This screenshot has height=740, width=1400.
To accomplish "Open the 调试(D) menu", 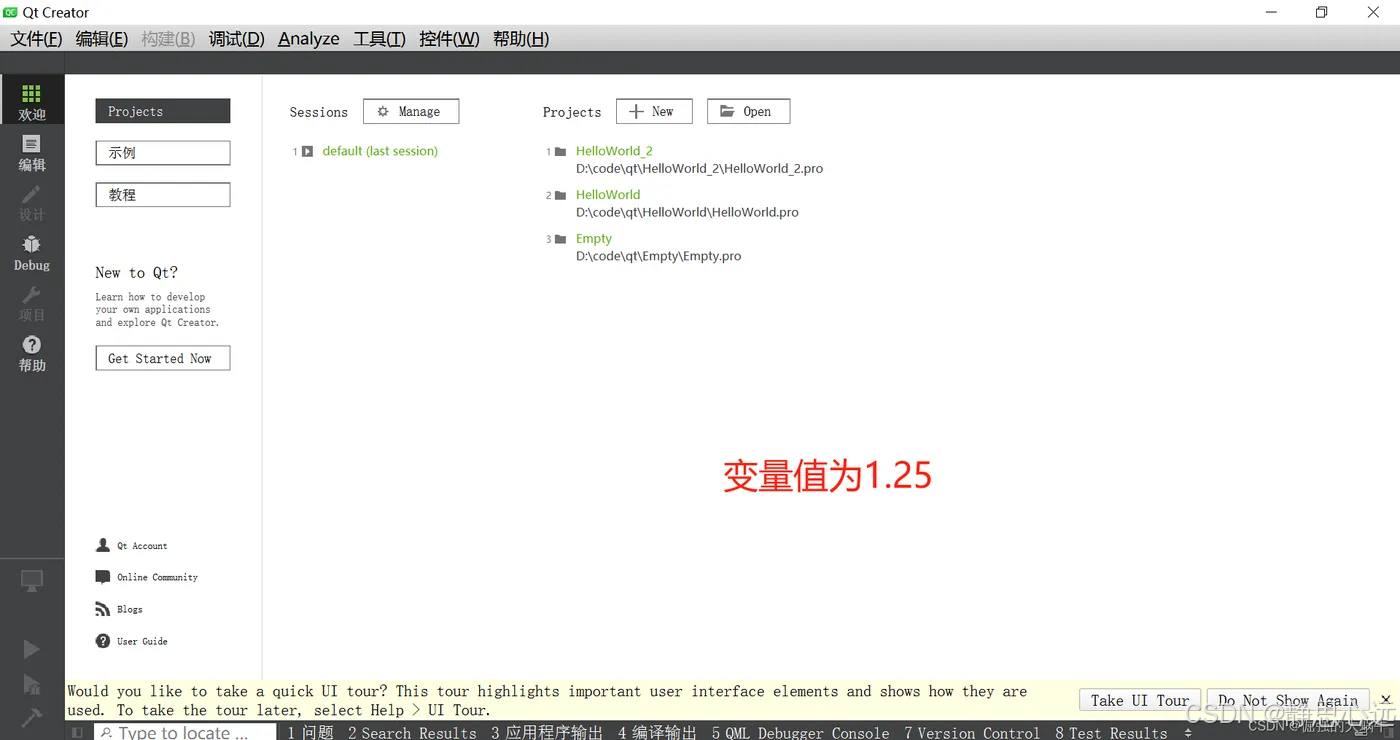I will point(237,39).
